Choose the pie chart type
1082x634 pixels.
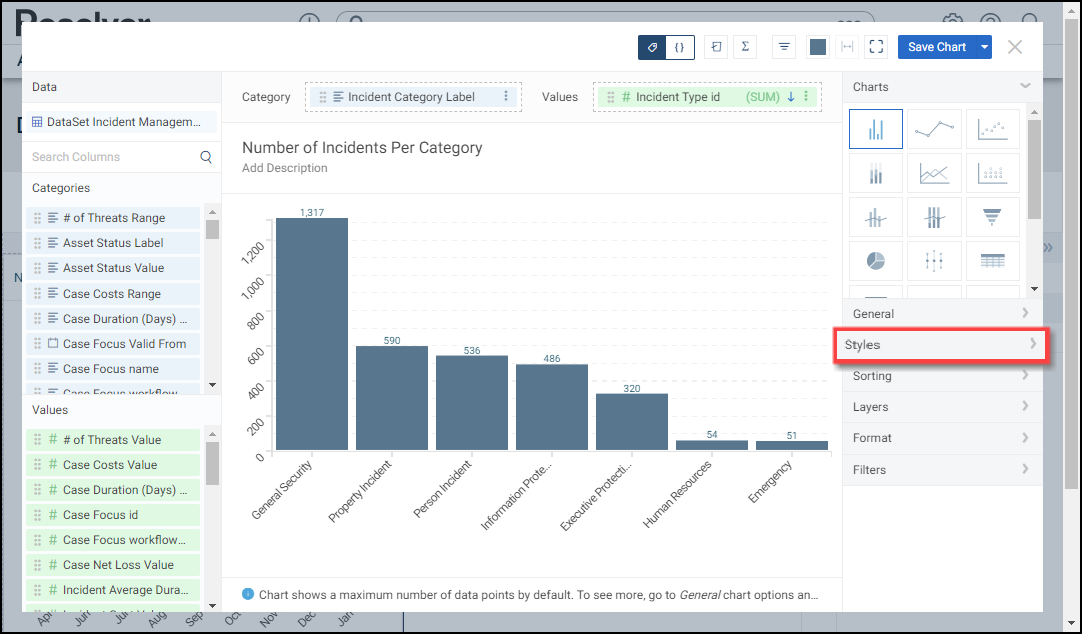(875, 261)
